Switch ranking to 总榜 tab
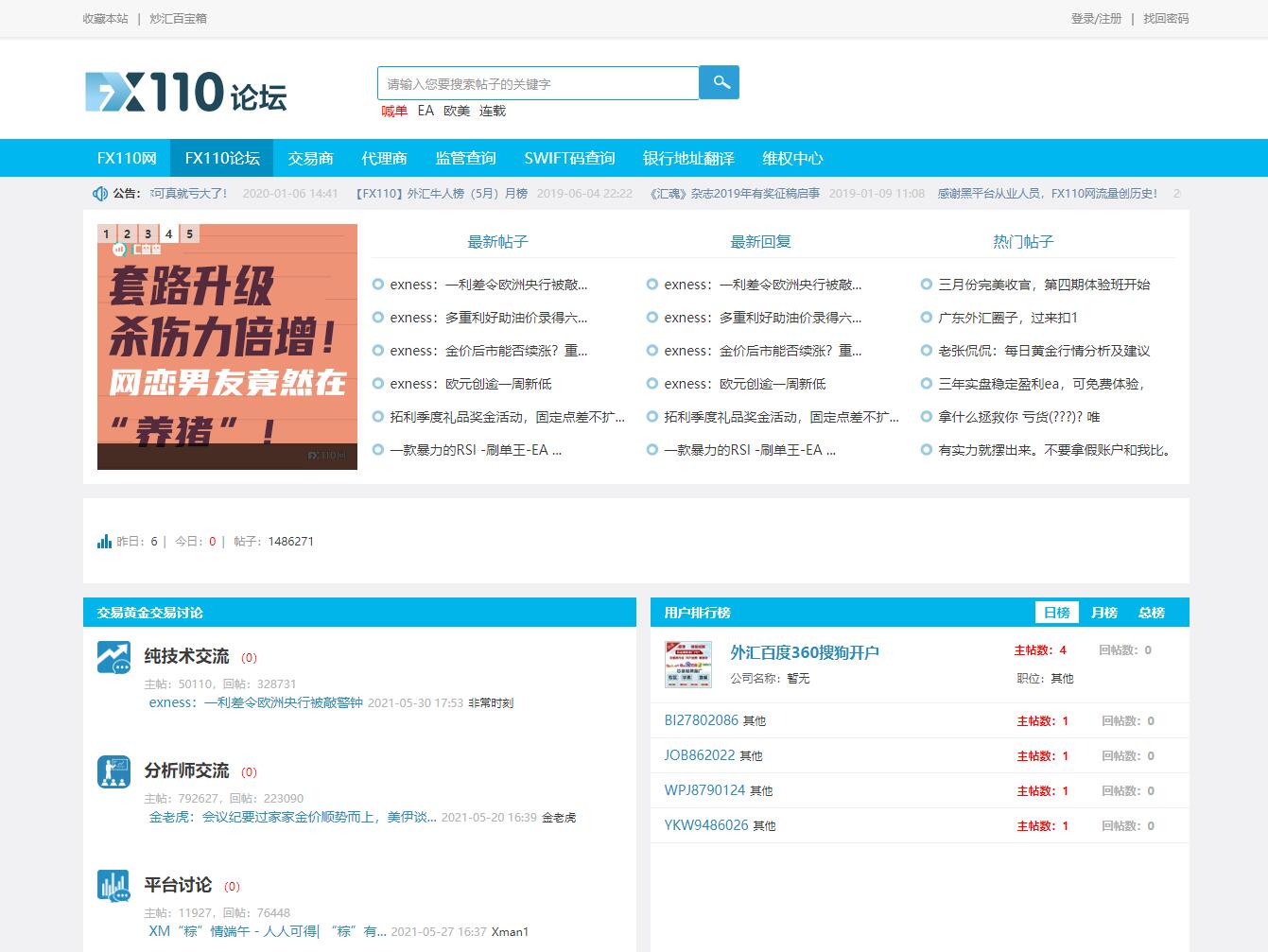Image resolution: width=1268 pixels, height=952 pixels. tap(1151, 613)
